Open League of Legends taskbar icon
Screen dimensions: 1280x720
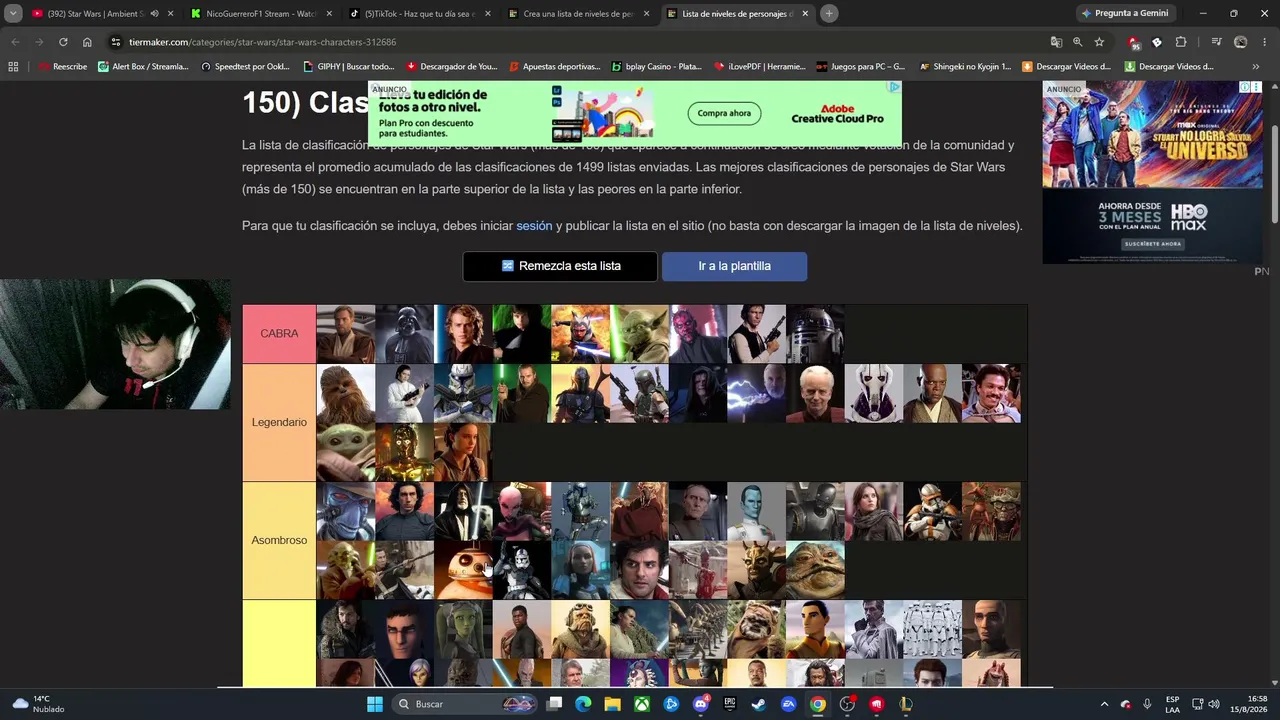906,704
